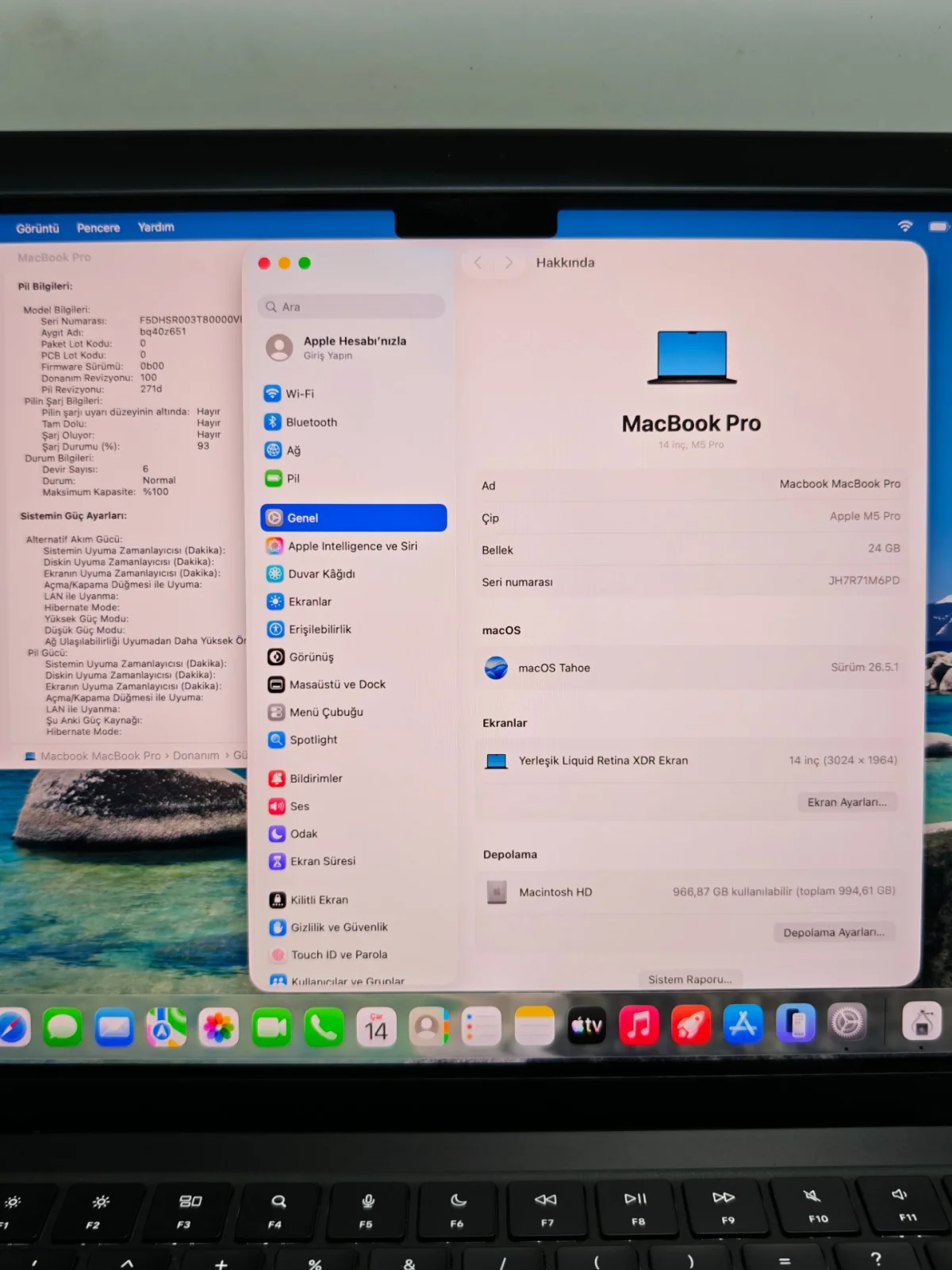This screenshot has height=1270, width=952.
Task: Click Wi-Fi status icon in menu bar
Action: [904, 226]
